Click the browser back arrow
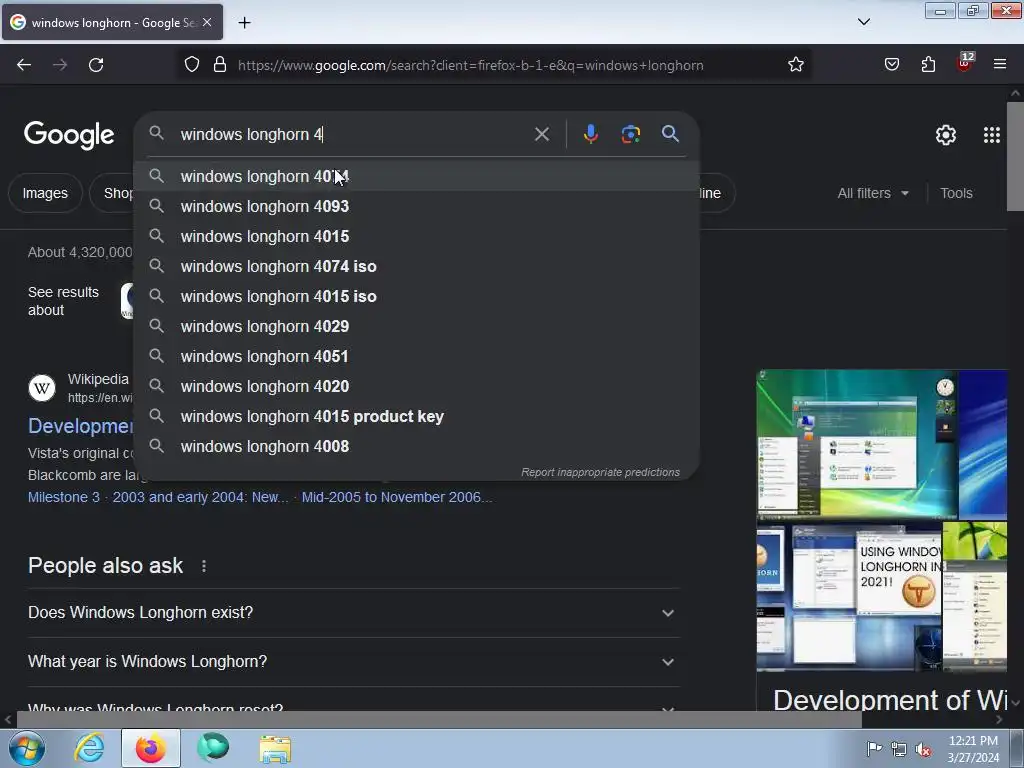This screenshot has width=1024, height=768. pos(24,65)
